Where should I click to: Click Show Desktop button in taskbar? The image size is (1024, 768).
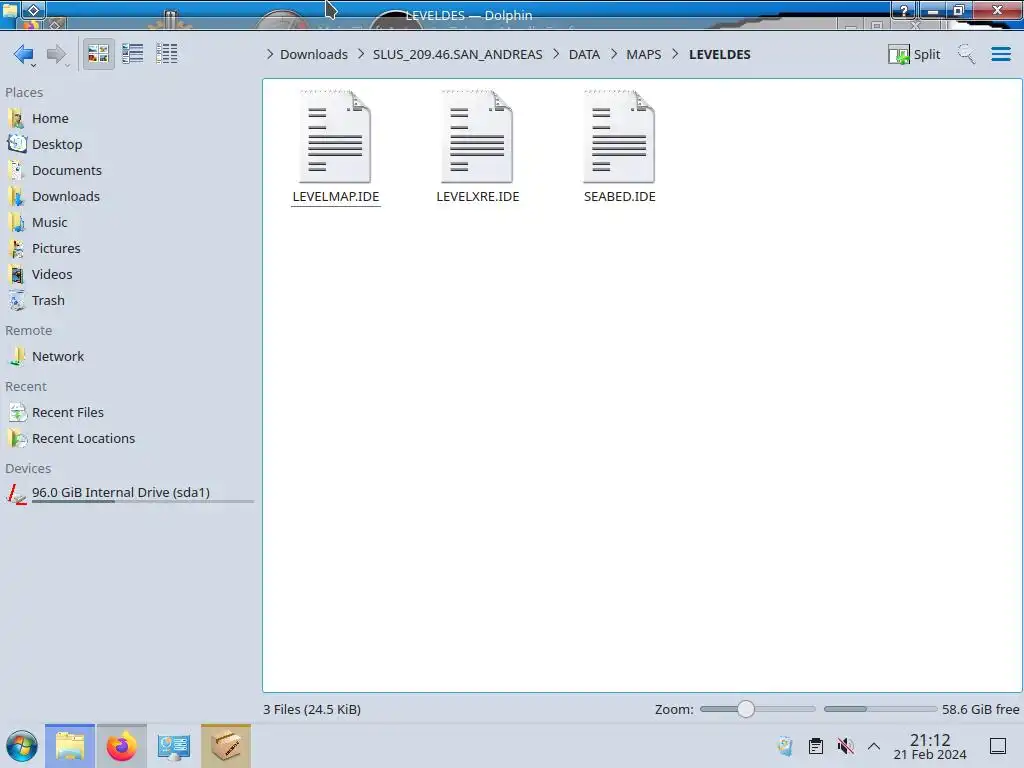click(997, 746)
